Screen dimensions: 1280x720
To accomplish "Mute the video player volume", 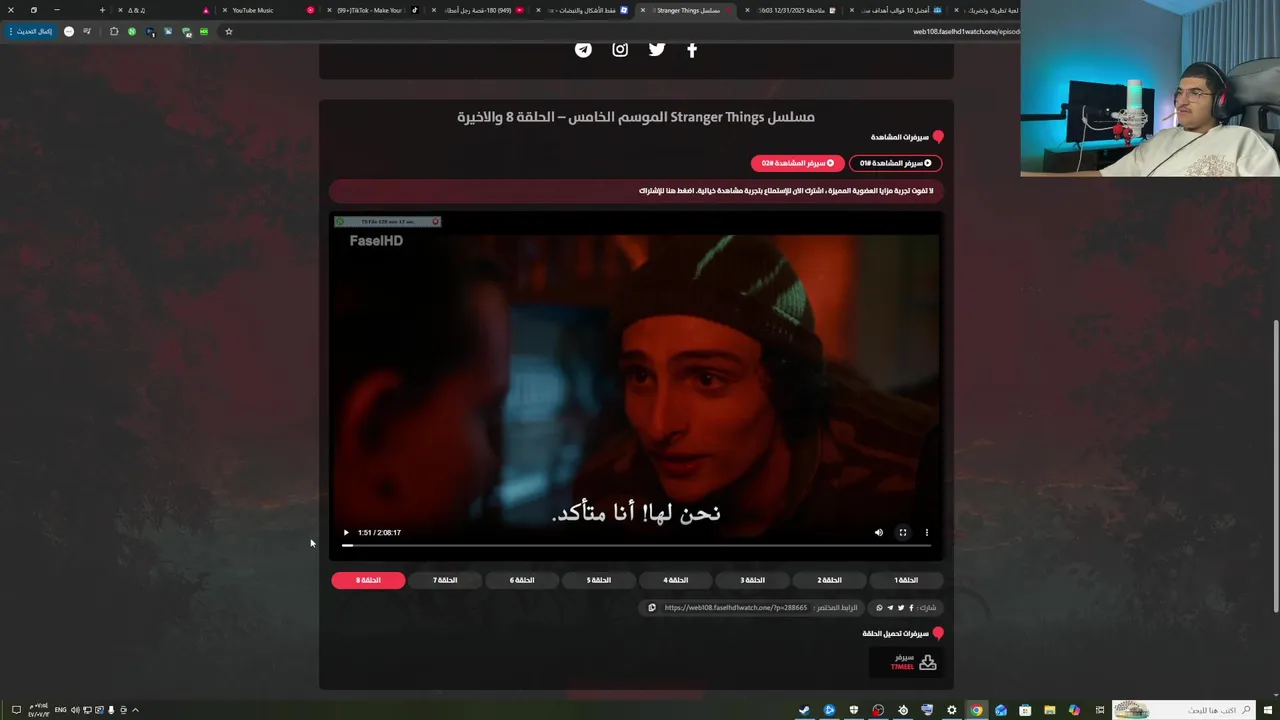I will [x=879, y=533].
